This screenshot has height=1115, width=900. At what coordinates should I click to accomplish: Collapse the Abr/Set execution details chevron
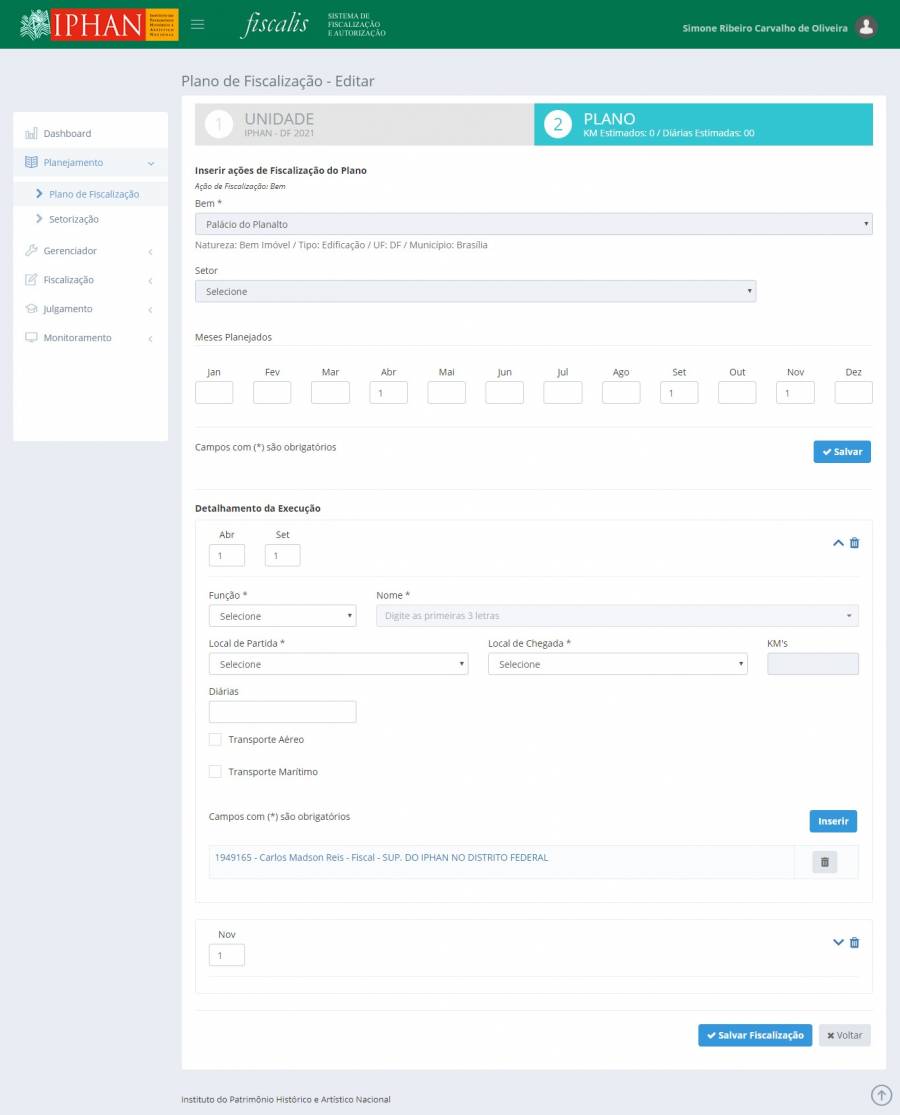coord(838,543)
